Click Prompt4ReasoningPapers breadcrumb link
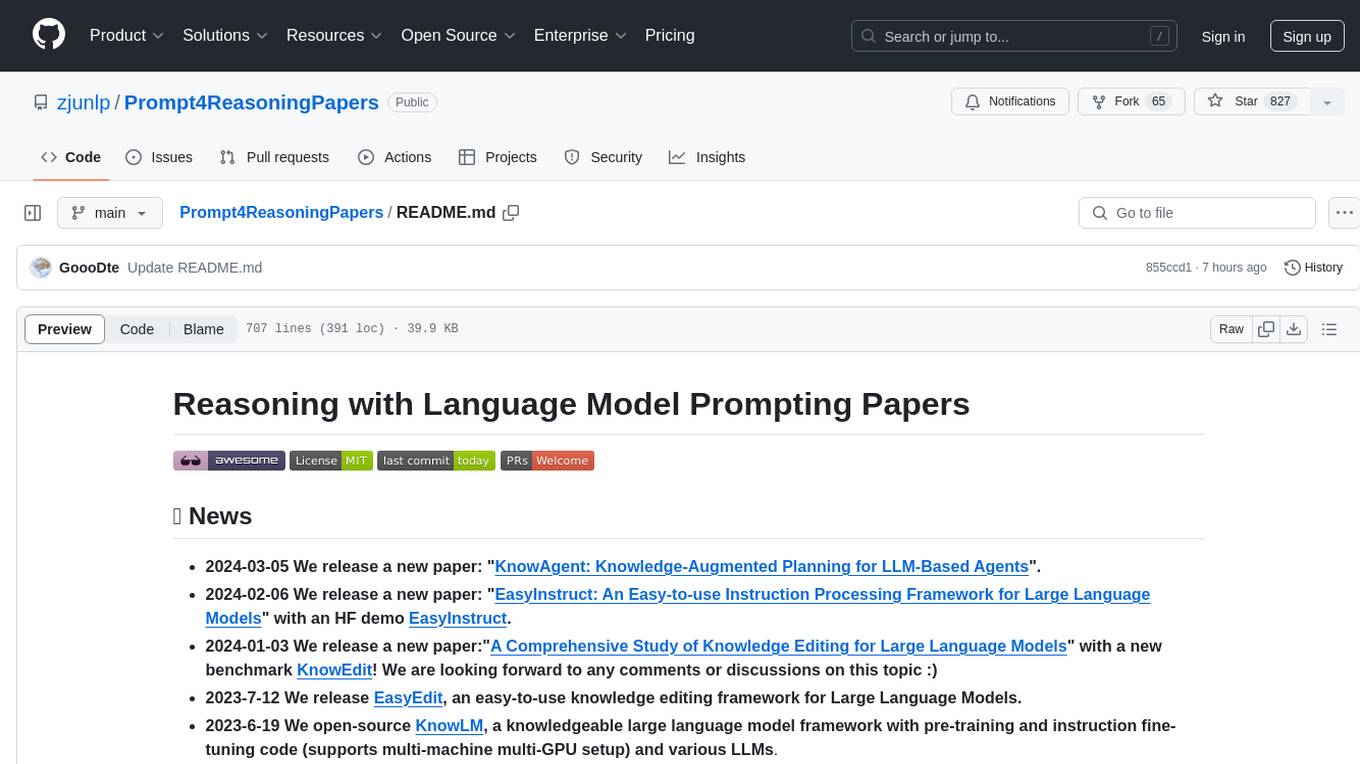Screen dimensions: 1360x764 point(281,213)
